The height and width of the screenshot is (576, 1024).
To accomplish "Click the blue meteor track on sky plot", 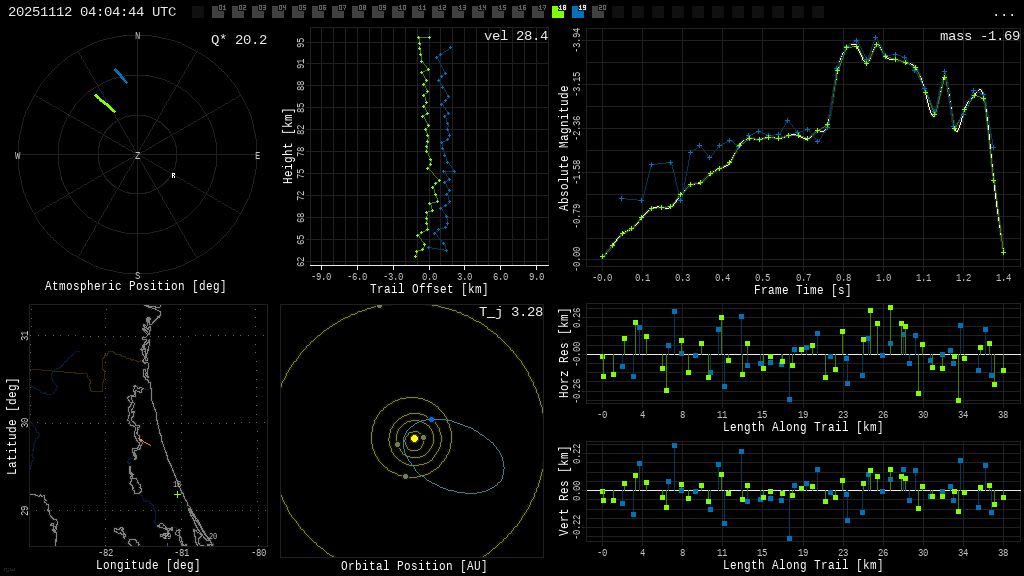I will pyautogui.click(x=120, y=76).
